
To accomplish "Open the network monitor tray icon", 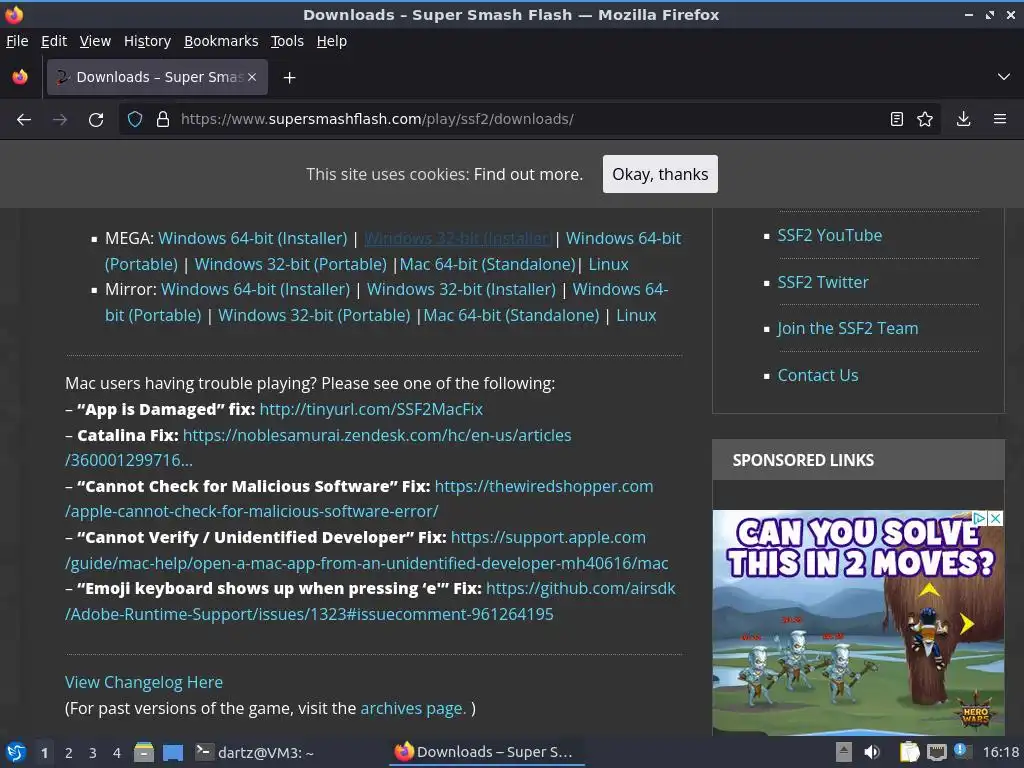I will click(x=936, y=752).
